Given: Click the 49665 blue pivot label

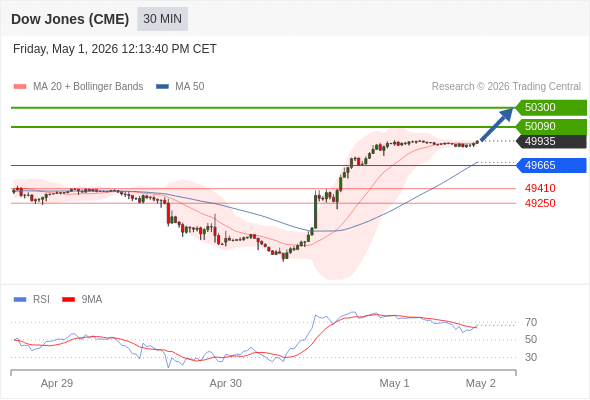Looking at the screenshot, I should (551, 165).
